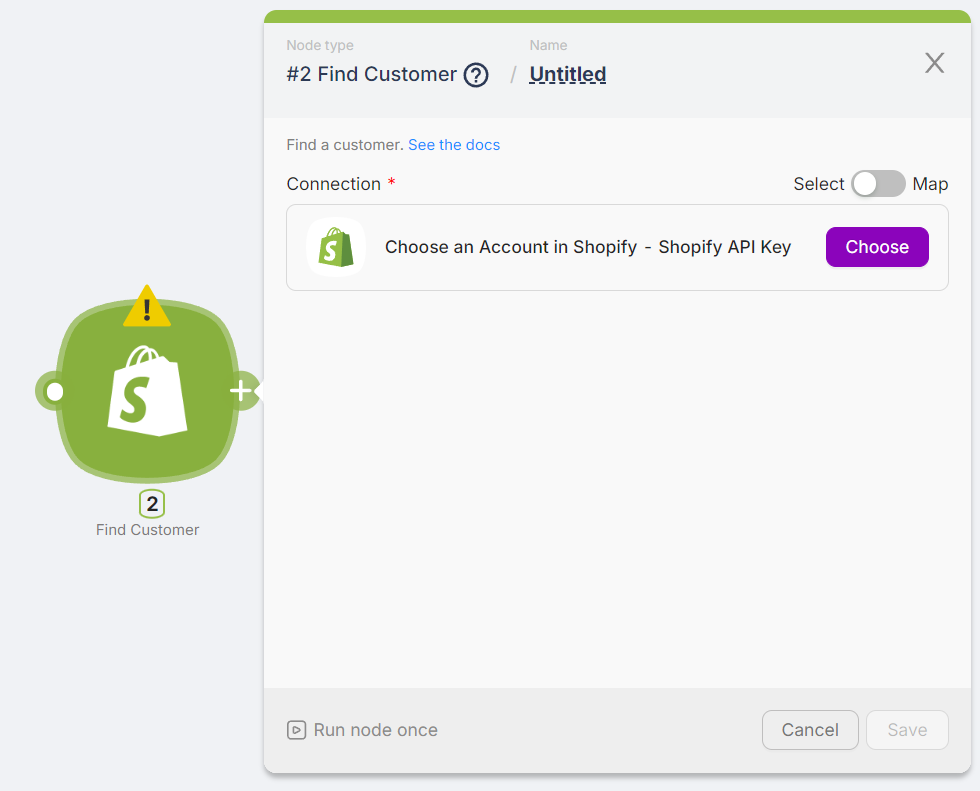Viewport: 980px width, 791px height.
Task: Click the Save button
Action: pos(907,730)
